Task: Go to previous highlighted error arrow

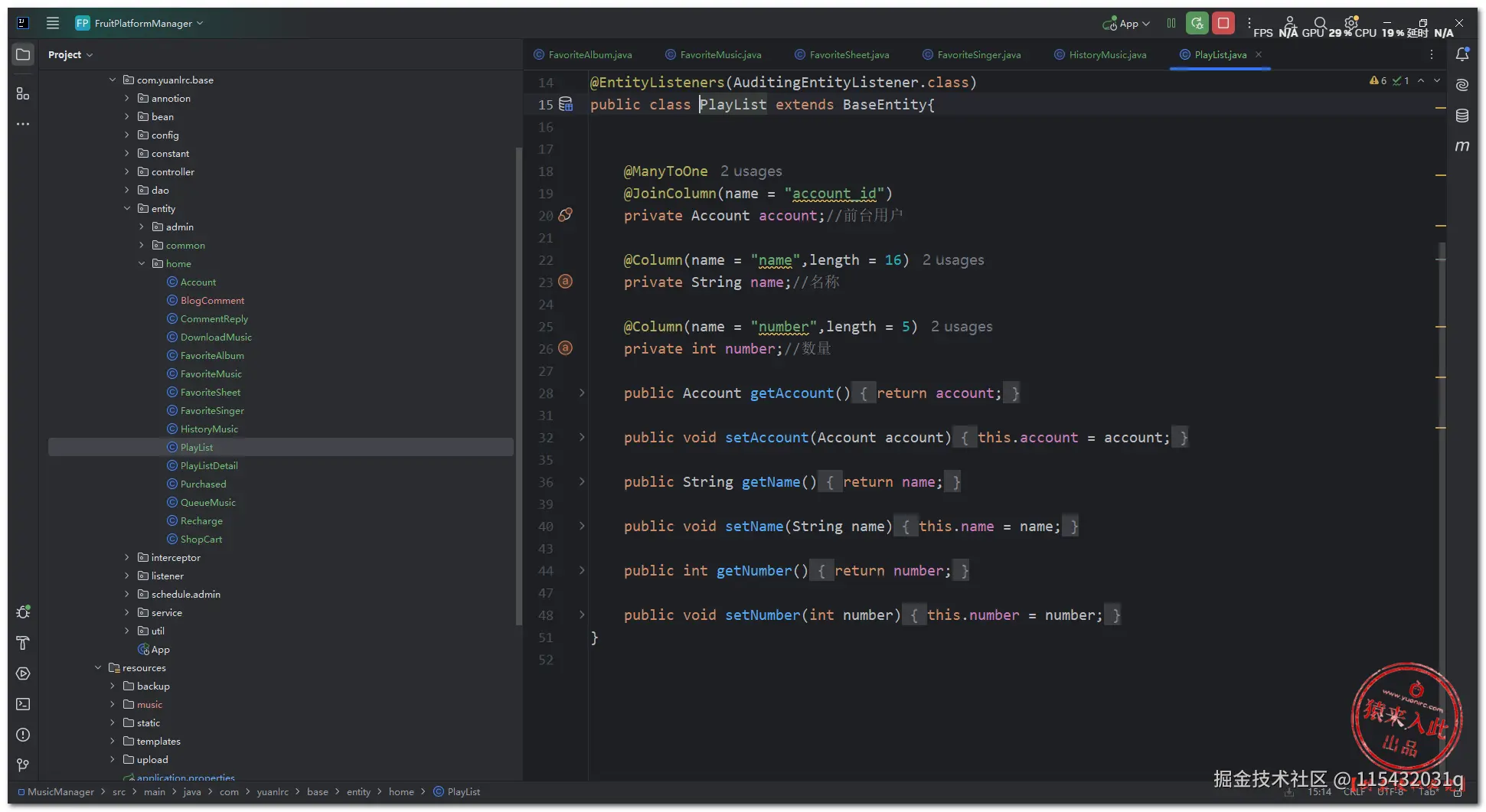Action: pyautogui.click(x=1421, y=80)
